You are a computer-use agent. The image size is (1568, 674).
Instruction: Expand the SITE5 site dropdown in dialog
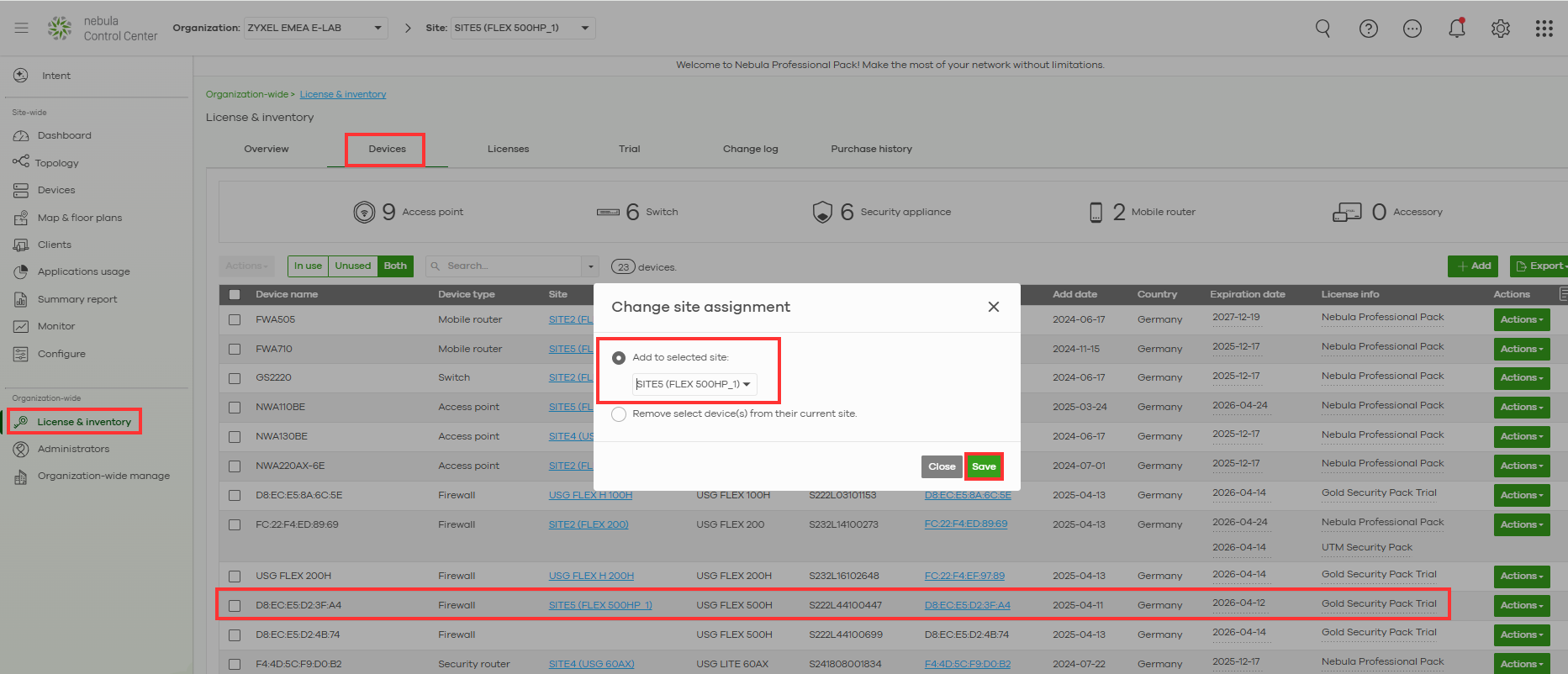694,384
